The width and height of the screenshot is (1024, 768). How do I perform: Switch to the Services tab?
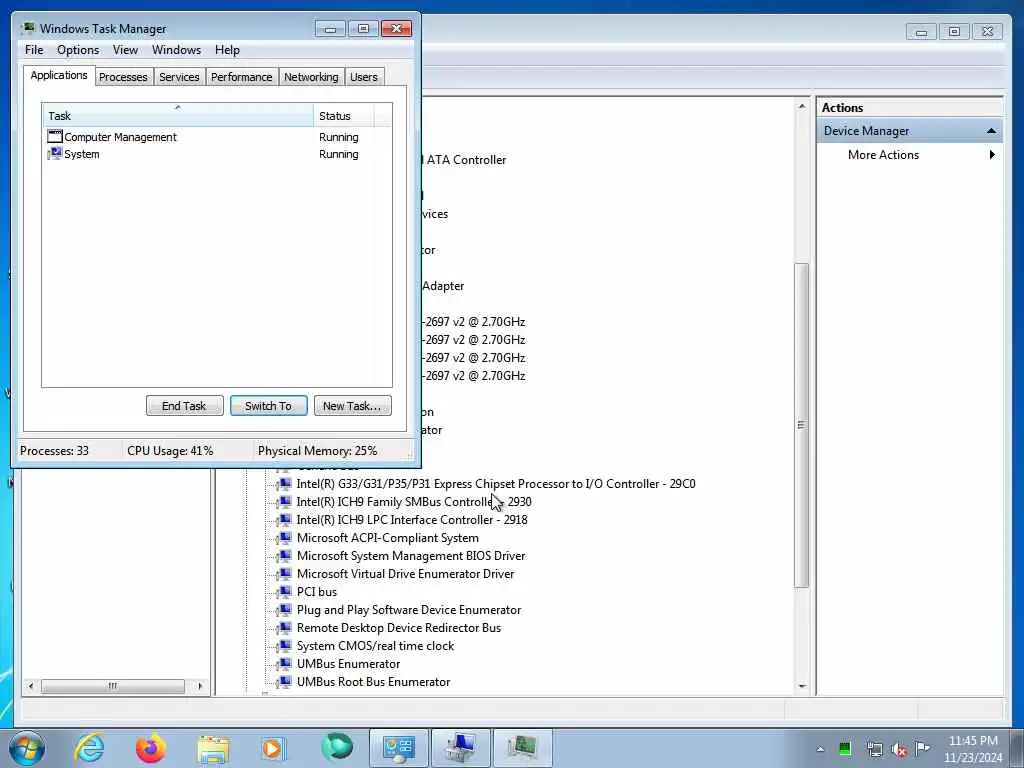click(x=180, y=77)
